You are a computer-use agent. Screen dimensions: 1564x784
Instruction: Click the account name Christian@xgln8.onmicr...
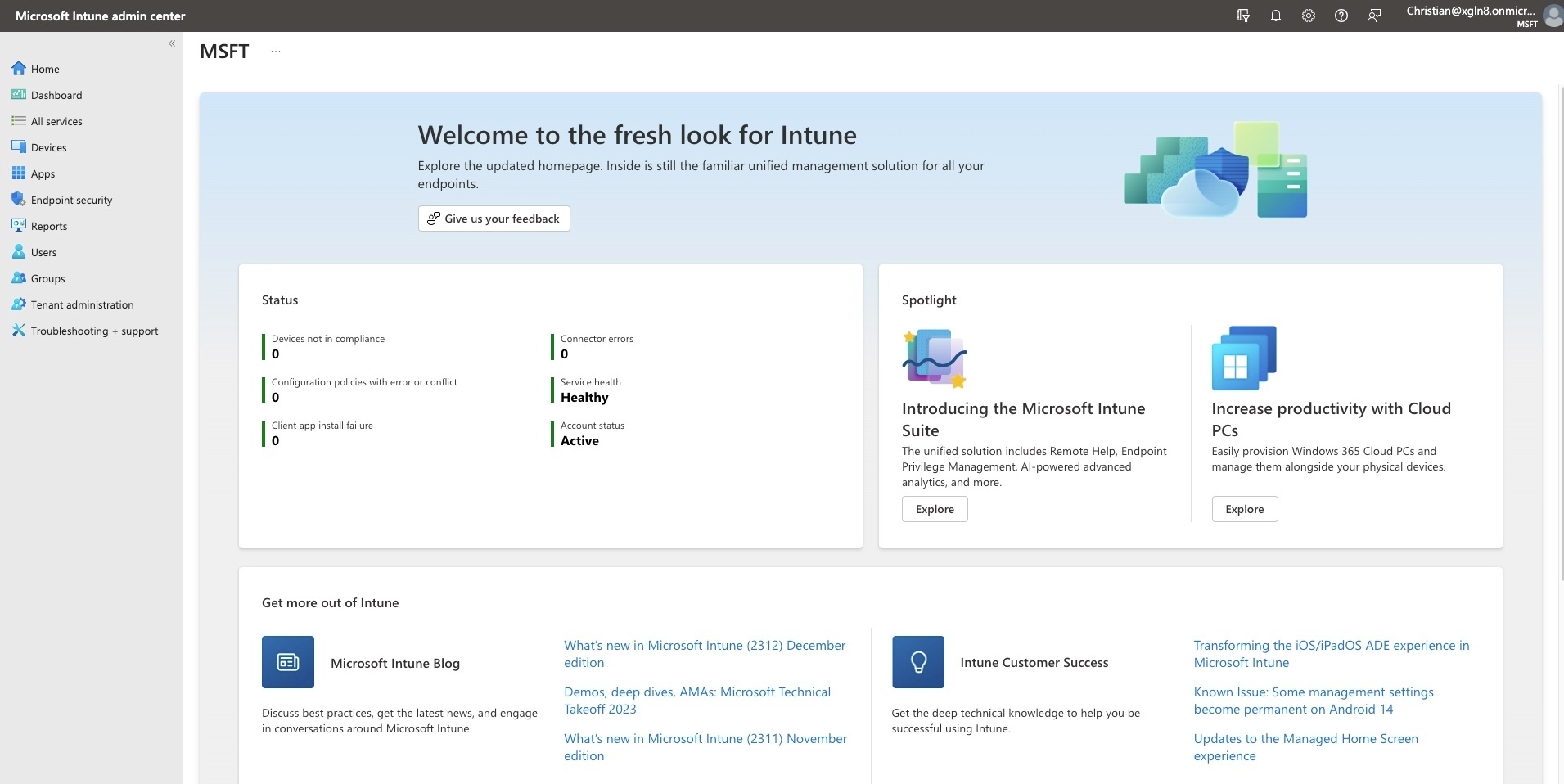click(1471, 11)
